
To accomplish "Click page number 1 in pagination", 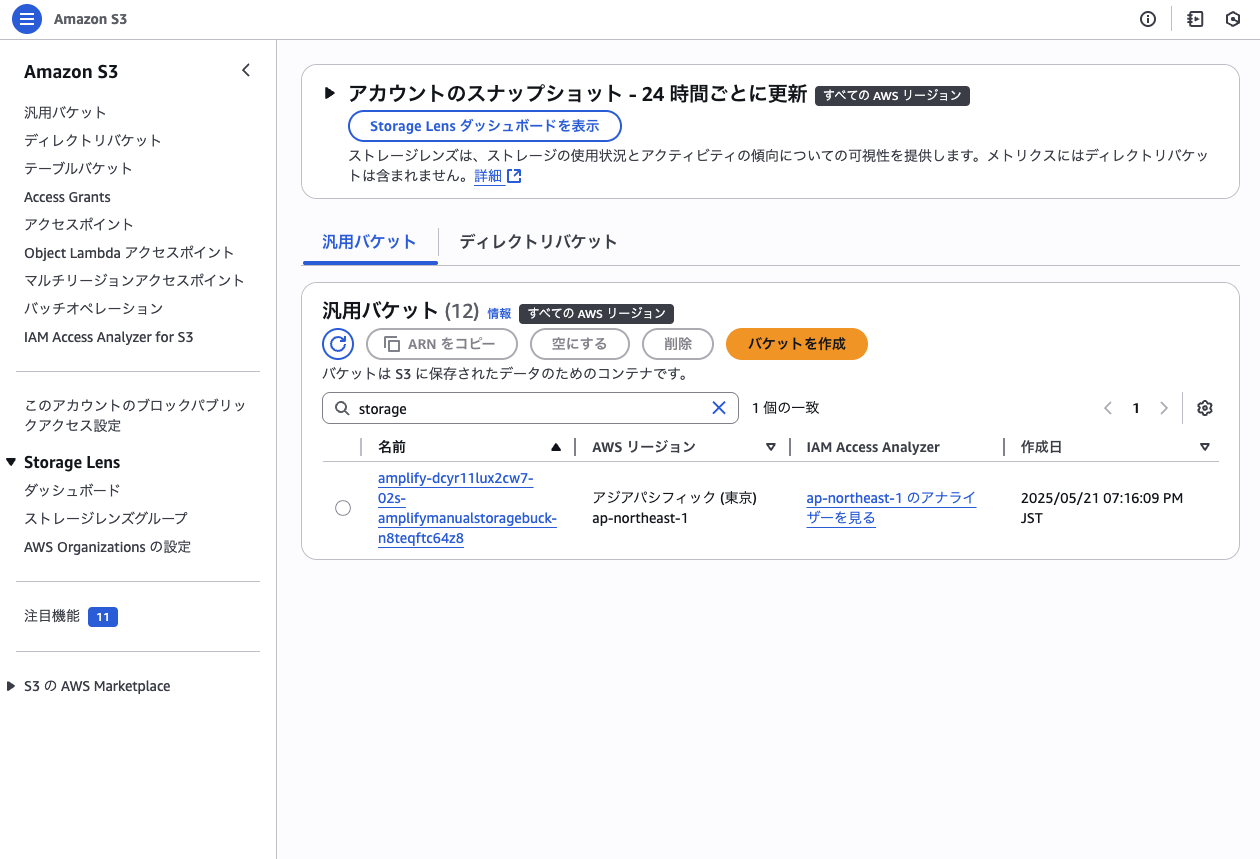I will 1136,408.
